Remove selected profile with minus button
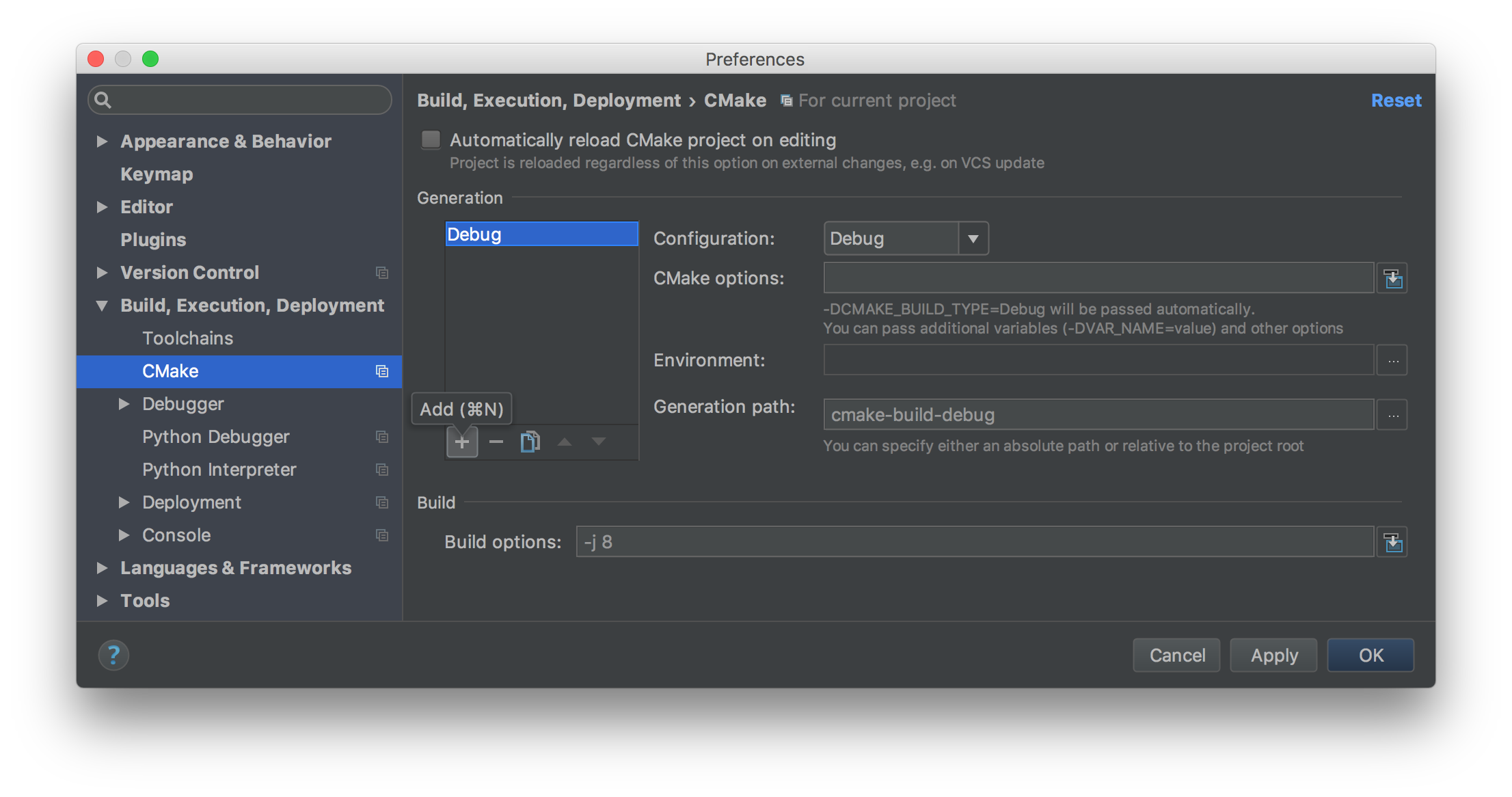The image size is (1512, 797). [496, 442]
